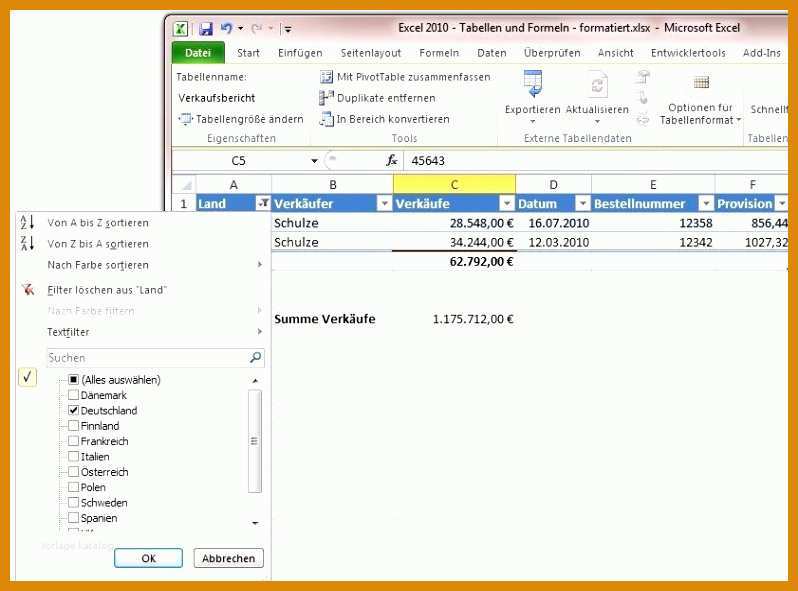Switch to the Überprüfen tab

coord(552,53)
